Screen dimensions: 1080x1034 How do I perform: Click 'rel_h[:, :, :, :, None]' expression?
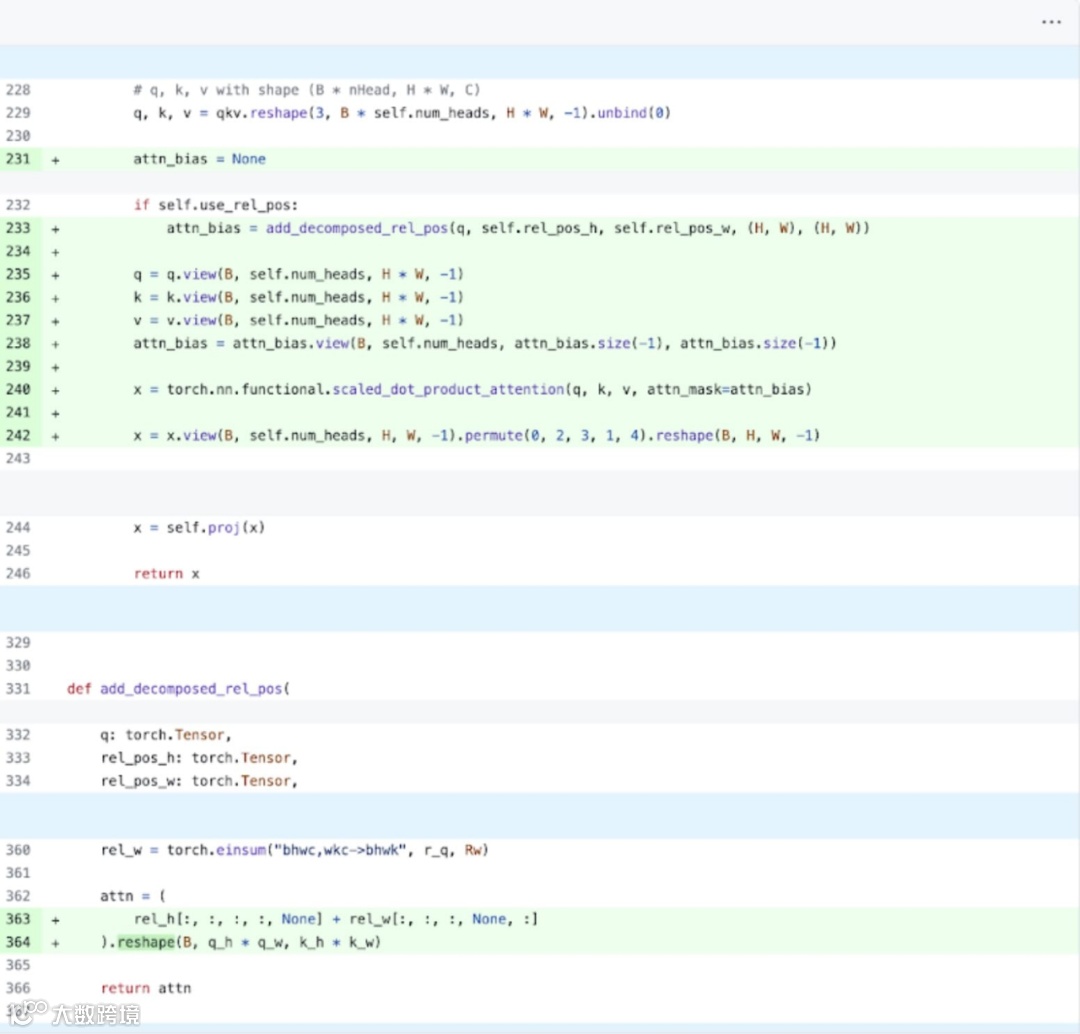(228, 919)
